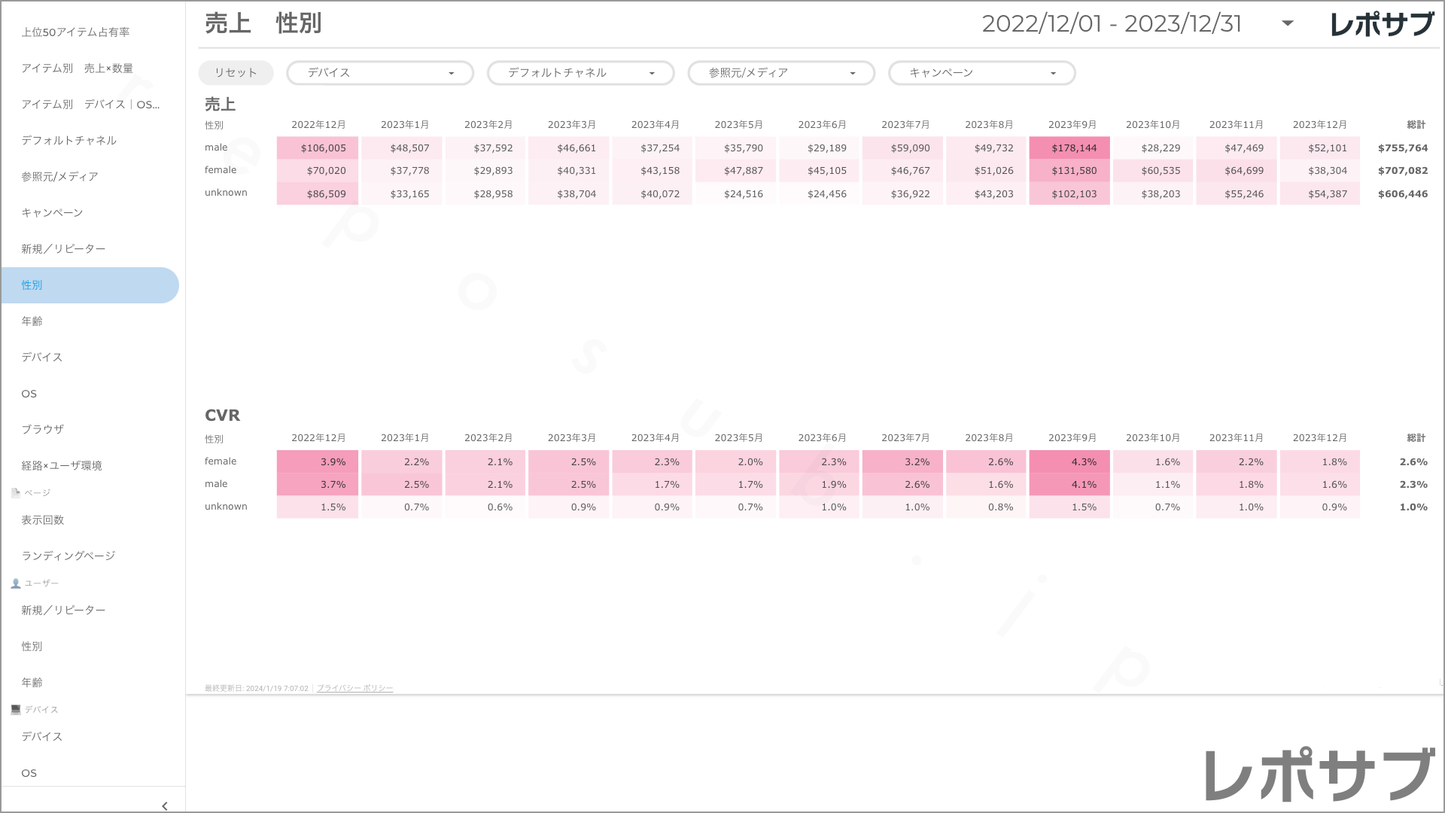Select the female 4.3% CVR cell
This screenshot has width=1445, height=813.
pos(1070,462)
